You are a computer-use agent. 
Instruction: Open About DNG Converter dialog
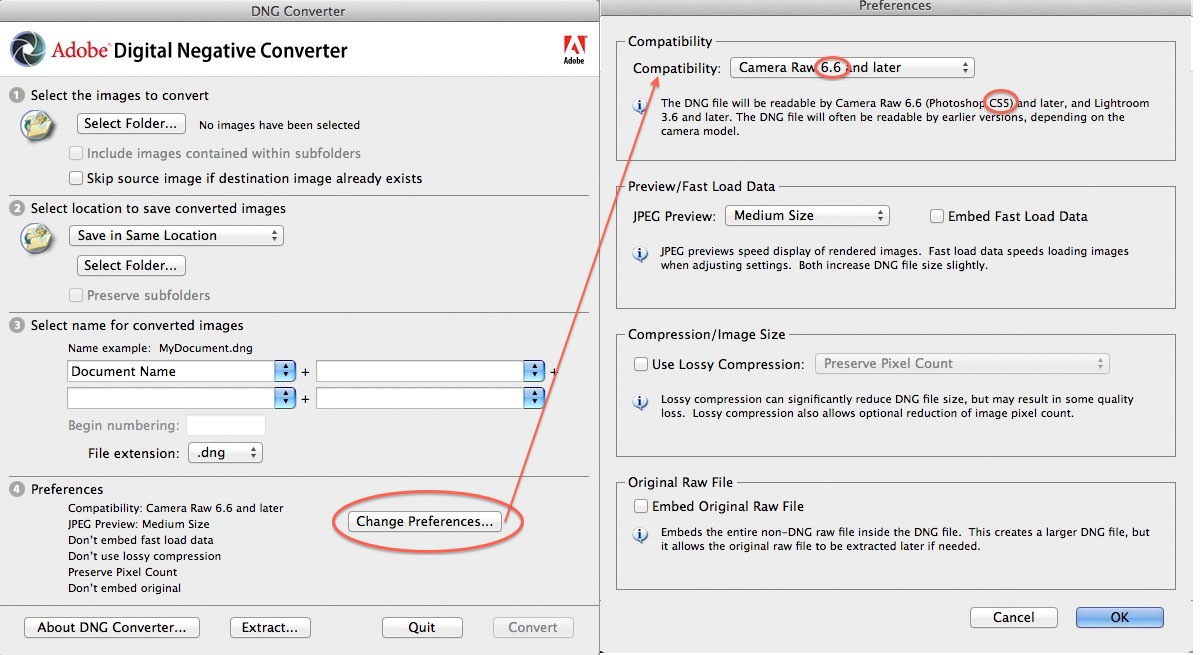tap(112, 628)
